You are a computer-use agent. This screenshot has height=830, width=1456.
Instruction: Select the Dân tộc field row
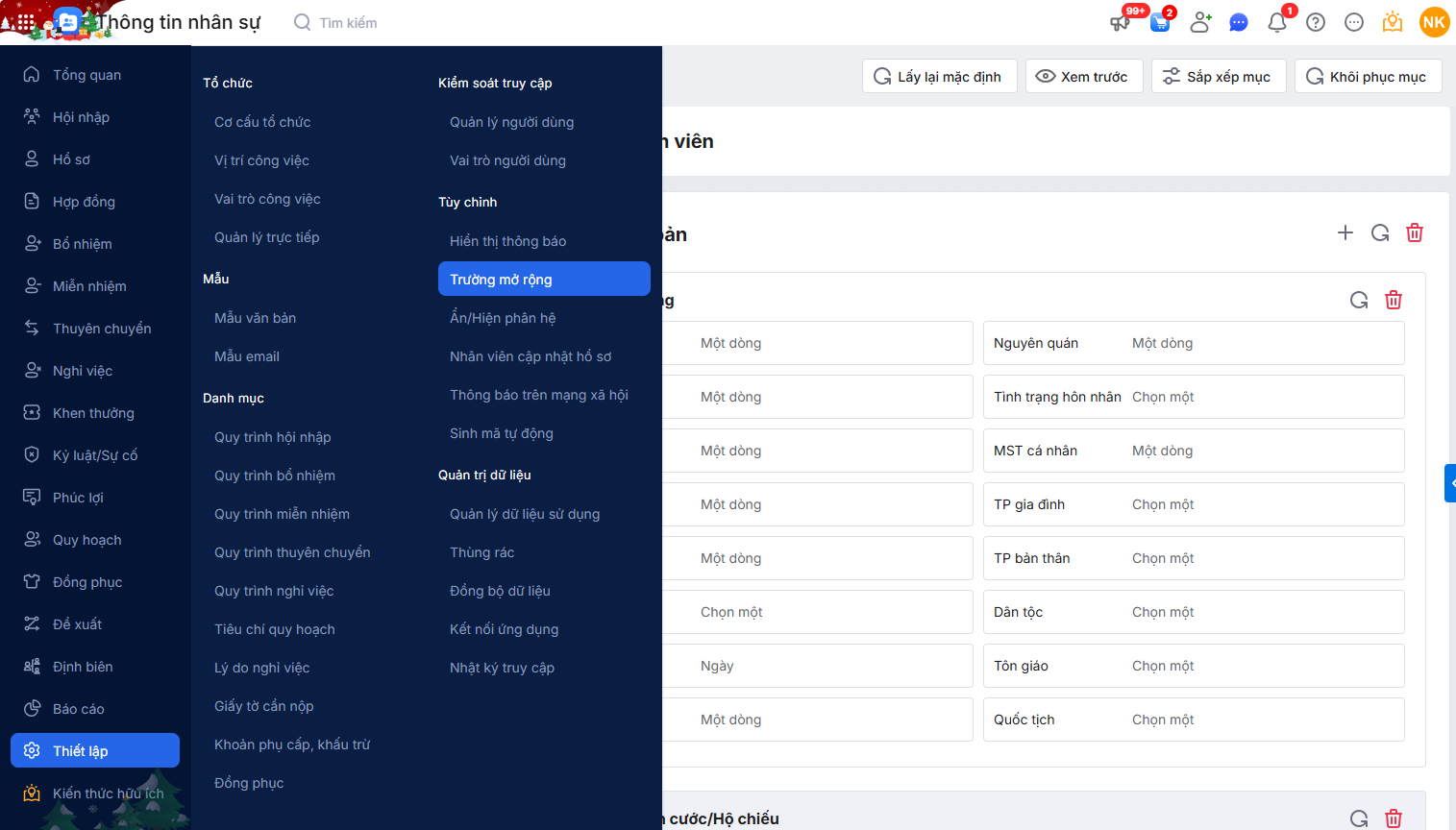pos(1194,612)
